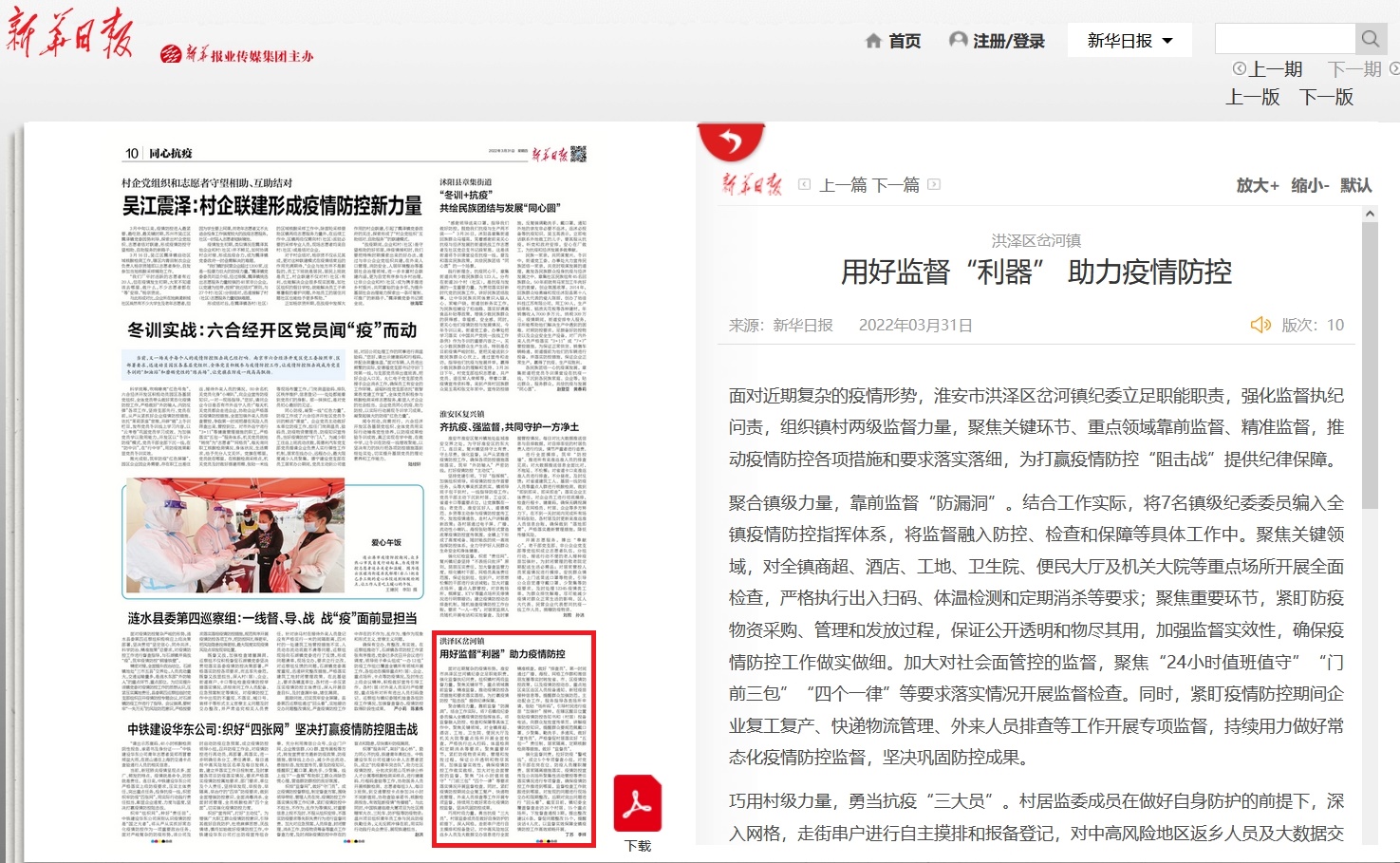
Task: Click the 版次: 10 label
Action: pyautogui.click(x=1313, y=325)
